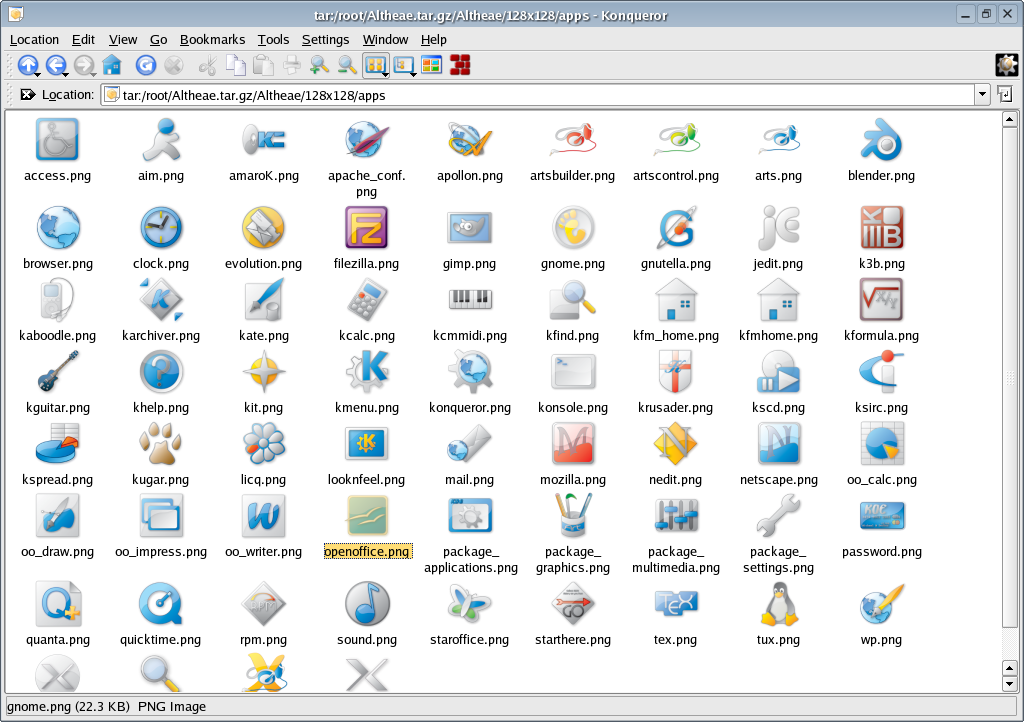Select the package_settings.png wrench icon

[778, 516]
